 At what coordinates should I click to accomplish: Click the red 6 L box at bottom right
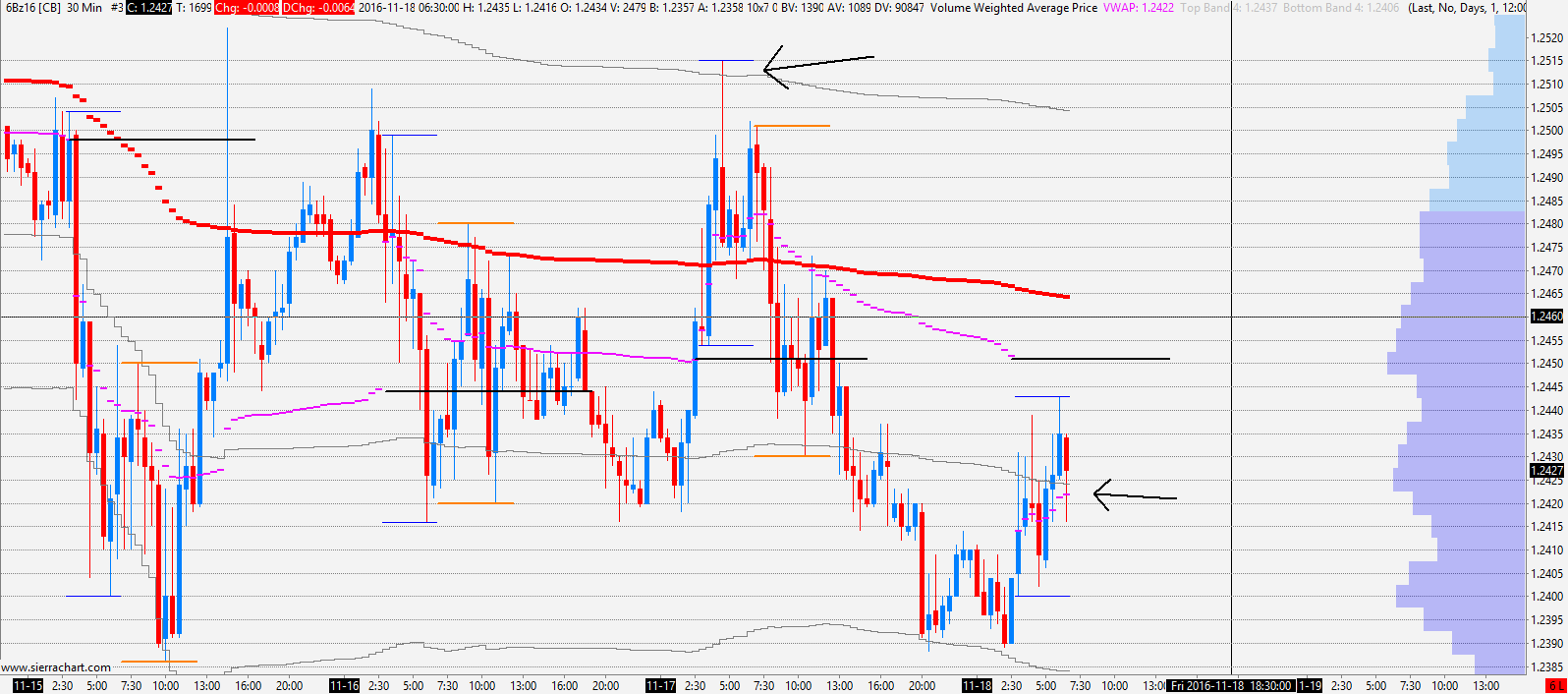(x=1555, y=686)
